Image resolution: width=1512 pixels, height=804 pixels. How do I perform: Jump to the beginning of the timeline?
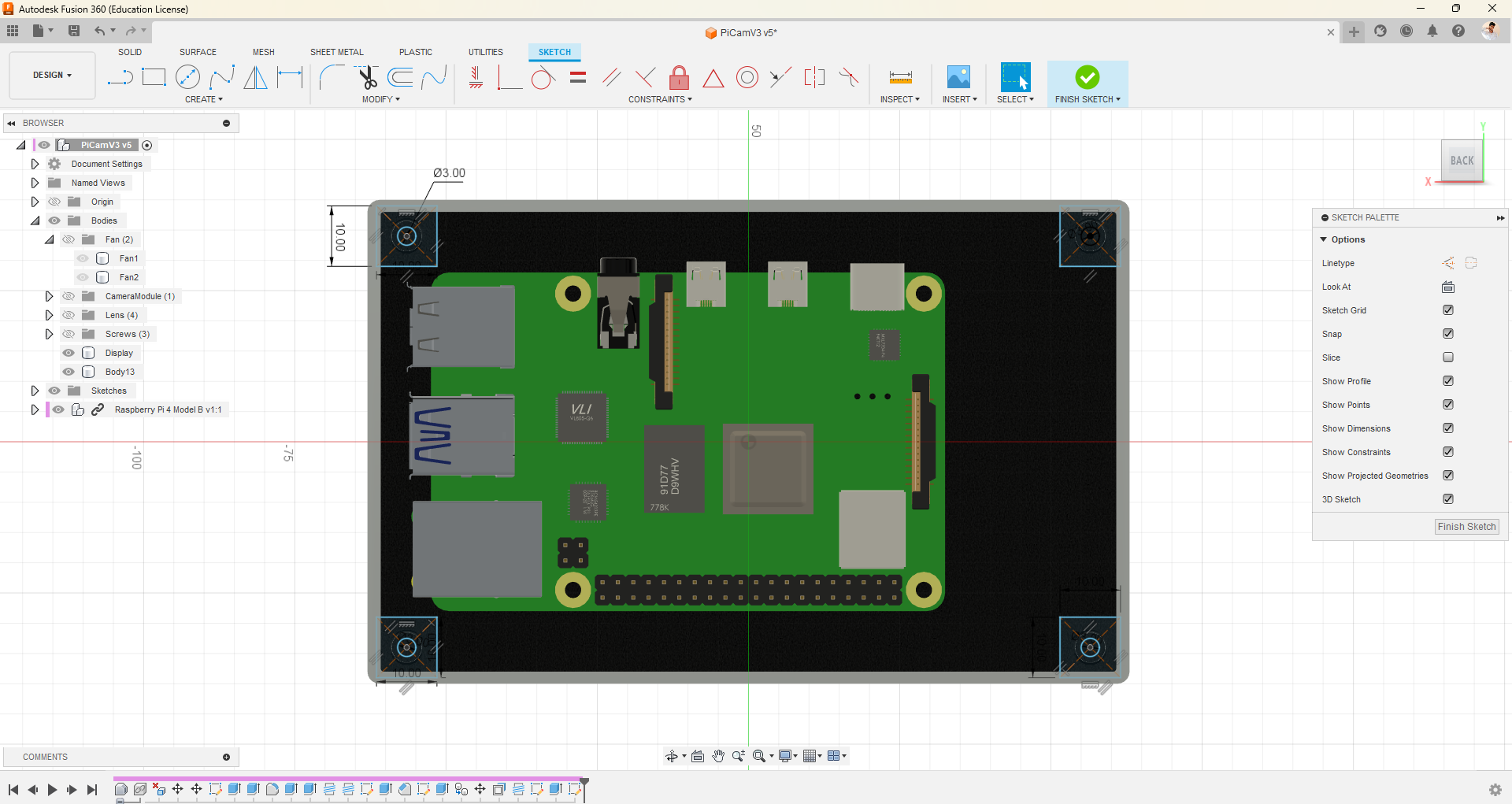point(13,790)
